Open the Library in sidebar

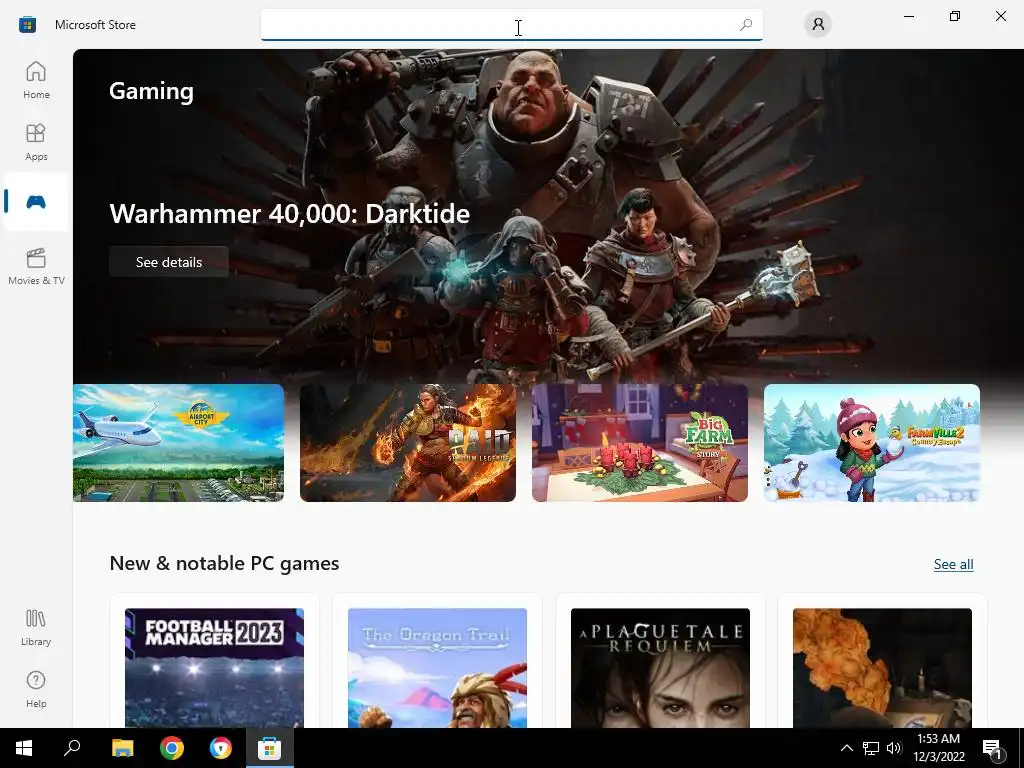[36, 628]
